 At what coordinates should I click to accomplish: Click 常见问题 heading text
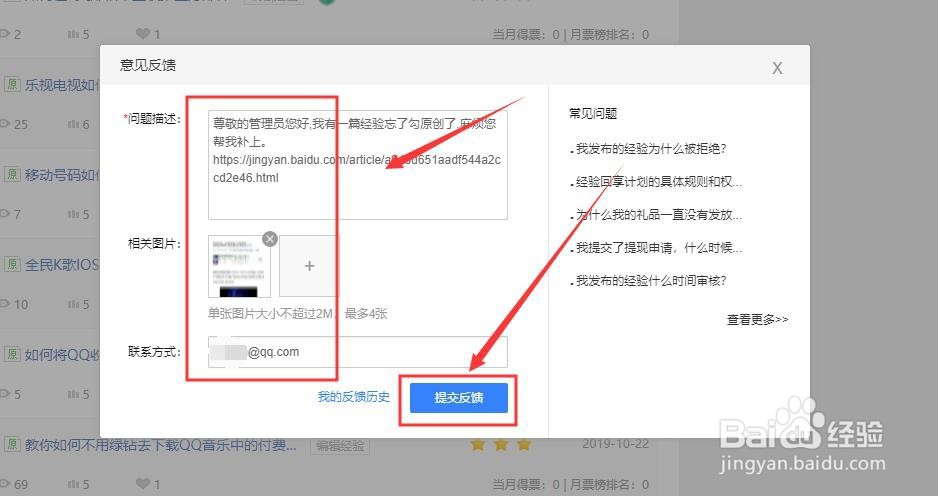tap(593, 114)
